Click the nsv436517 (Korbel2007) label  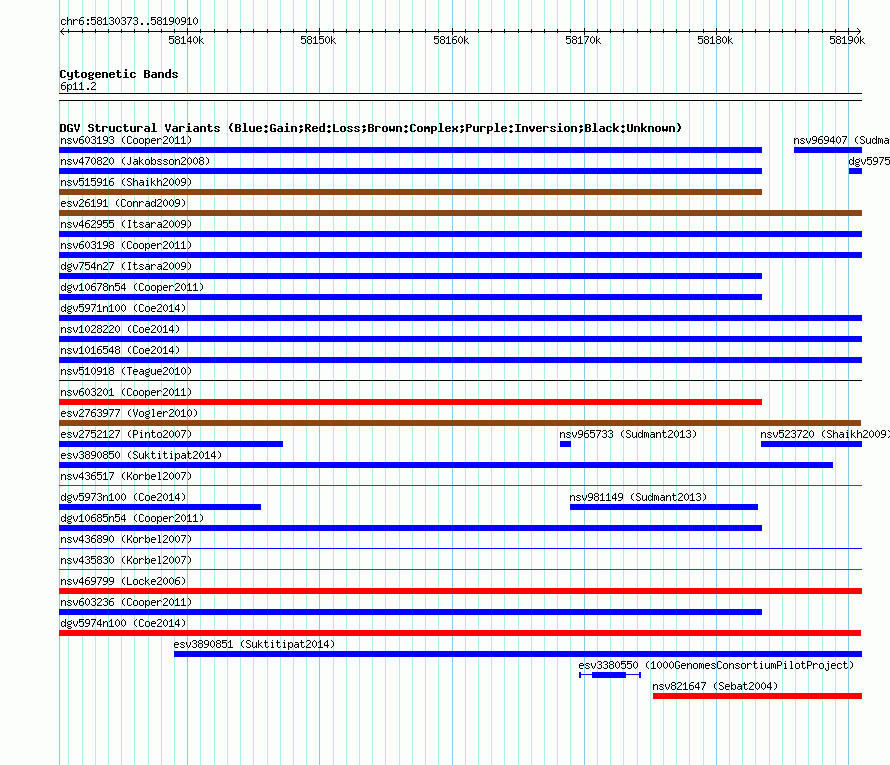126,476
